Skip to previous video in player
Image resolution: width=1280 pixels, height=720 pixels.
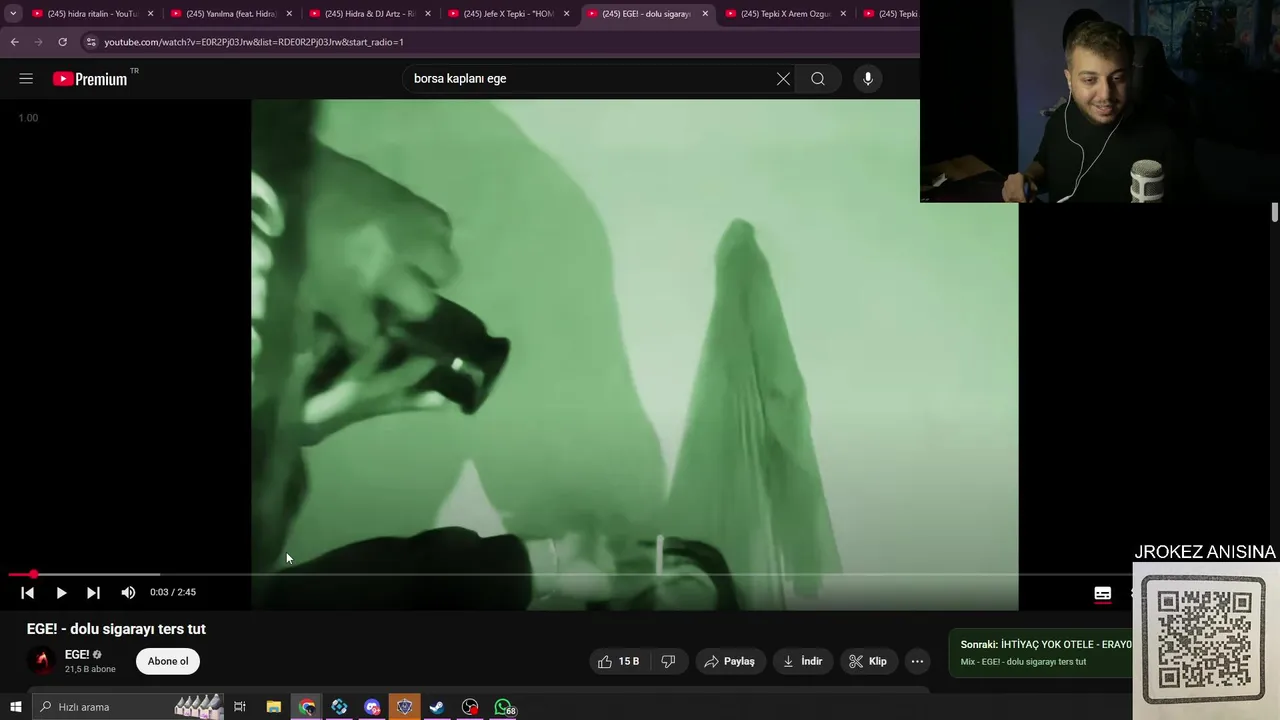pyautogui.click(x=28, y=593)
